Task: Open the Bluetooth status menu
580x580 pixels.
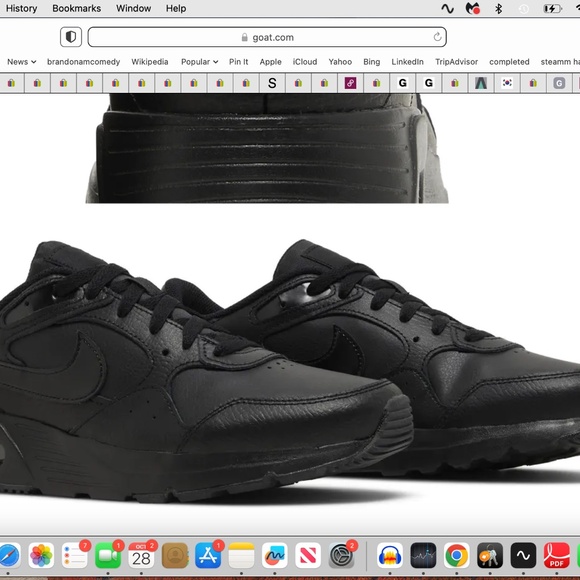Action: pos(498,9)
